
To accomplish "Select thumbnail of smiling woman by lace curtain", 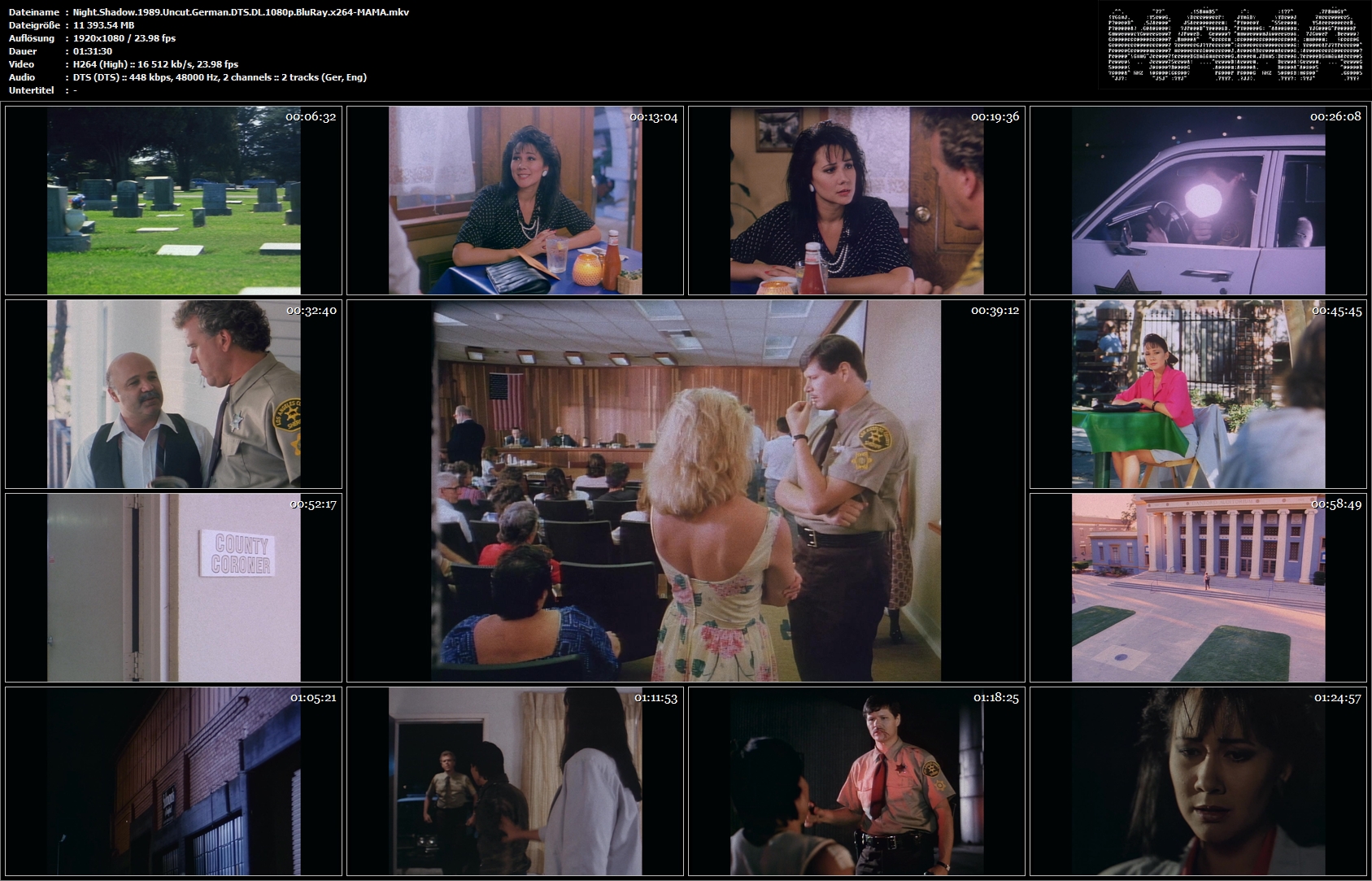I will pyautogui.click(x=515, y=200).
